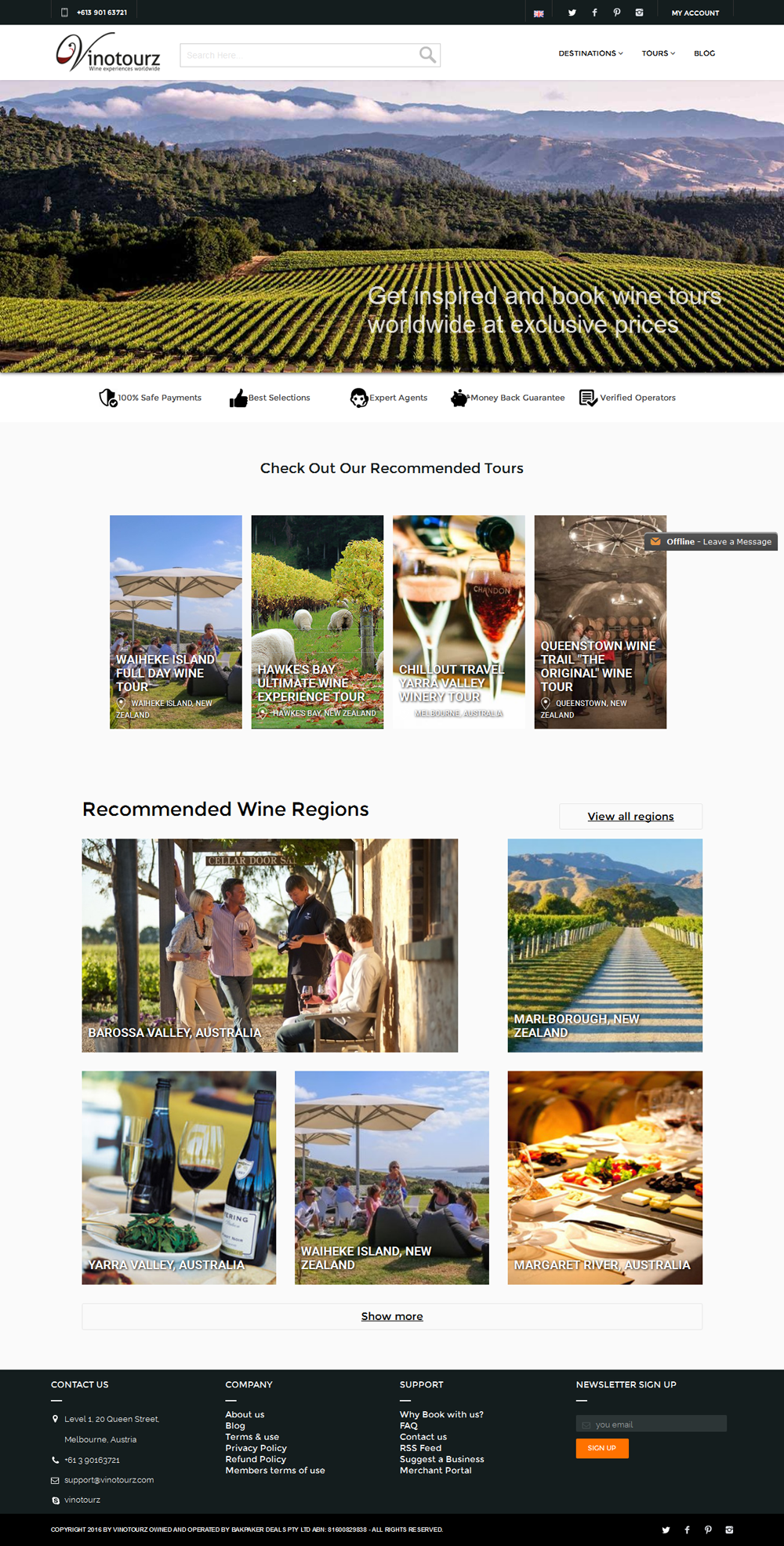
Task: Open the Blog menu item
Action: 704,53
